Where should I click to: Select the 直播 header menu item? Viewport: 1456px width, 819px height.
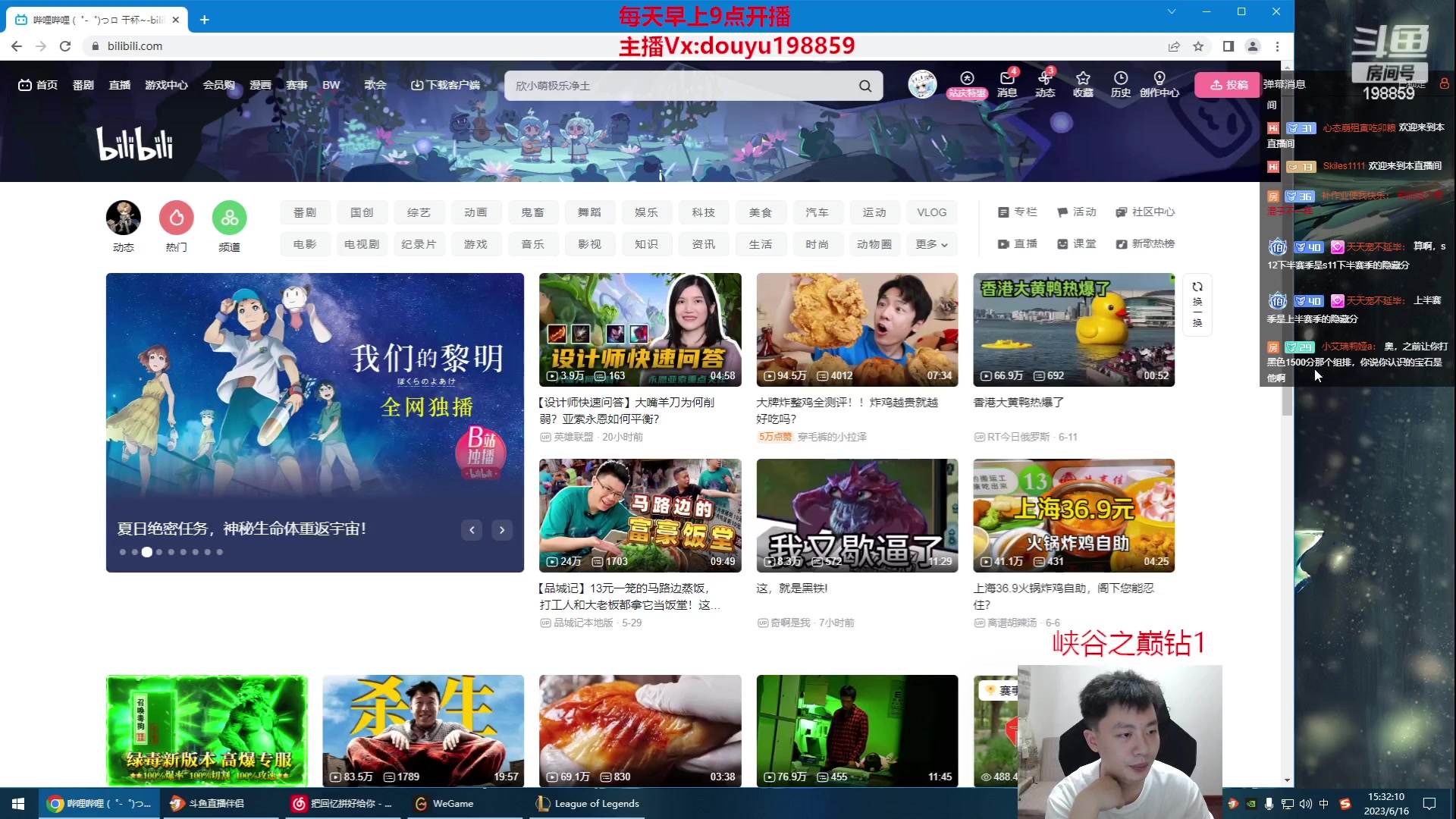(x=120, y=85)
